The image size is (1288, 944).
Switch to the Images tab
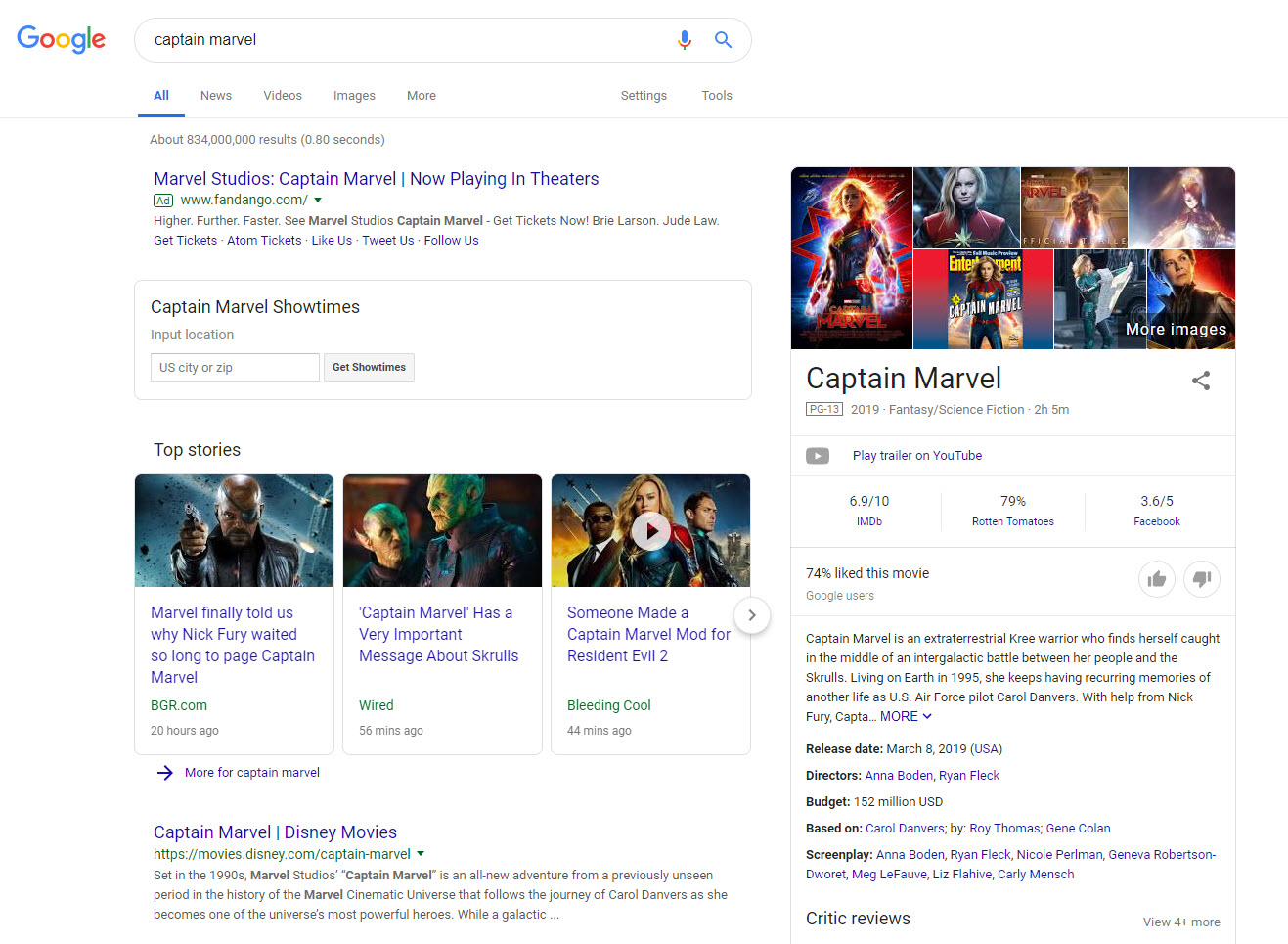coord(354,96)
